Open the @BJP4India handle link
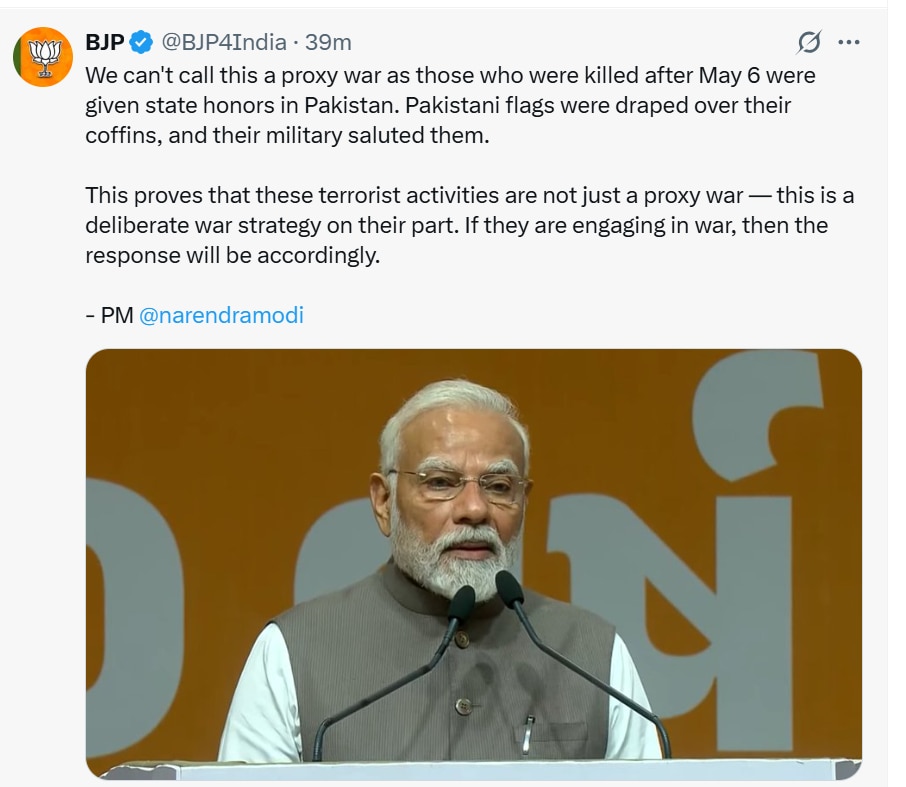This screenshot has height=787, width=906. (x=224, y=42)
